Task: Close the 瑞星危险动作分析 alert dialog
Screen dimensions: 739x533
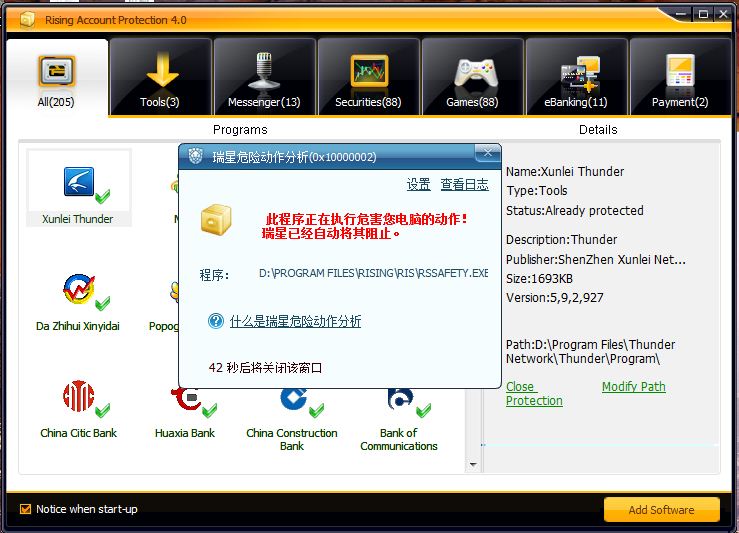Action: [x=488, y=153]
